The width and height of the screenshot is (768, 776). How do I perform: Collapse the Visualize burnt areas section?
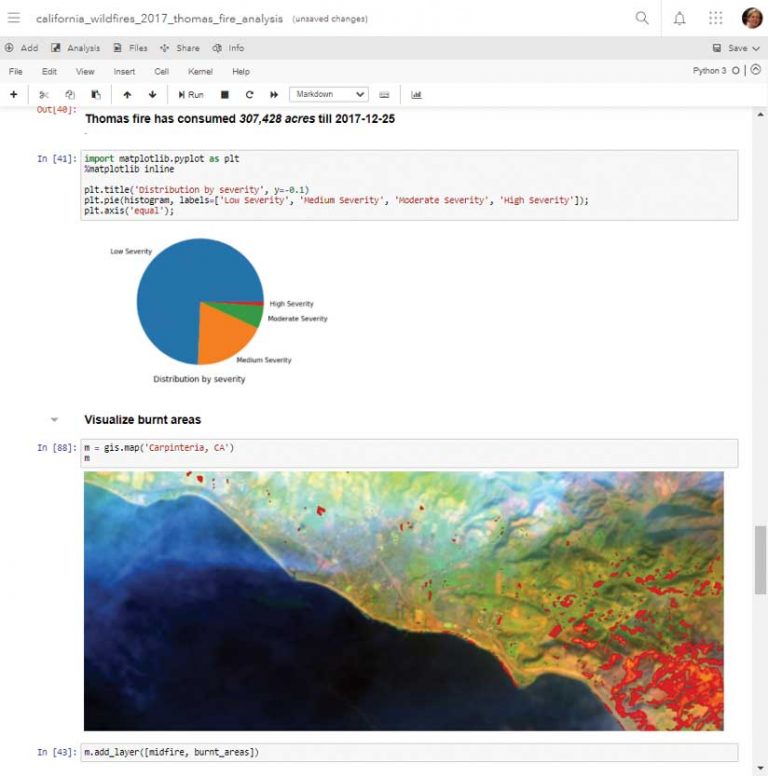point(54,420)
